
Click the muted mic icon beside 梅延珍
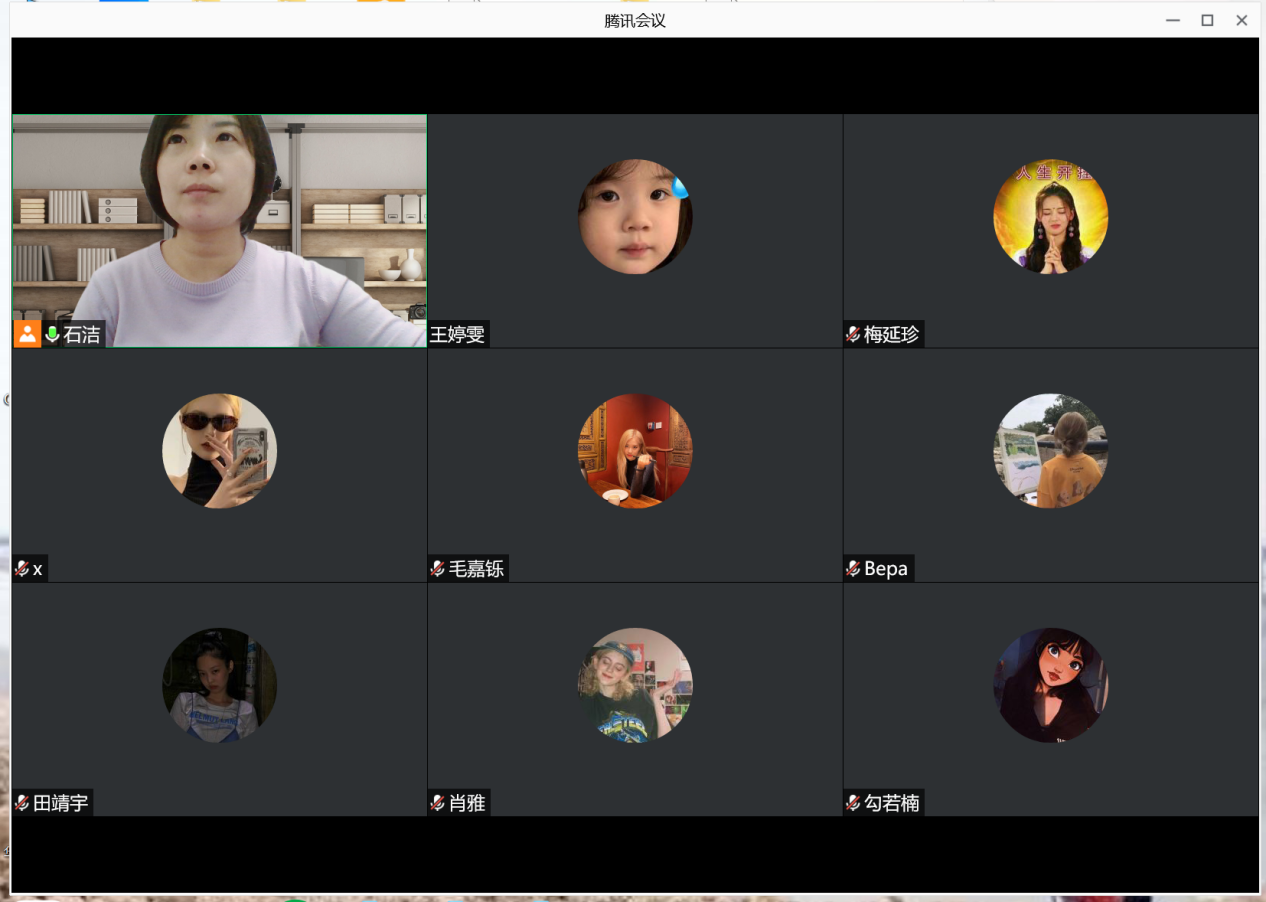click(x=853, y=335)
